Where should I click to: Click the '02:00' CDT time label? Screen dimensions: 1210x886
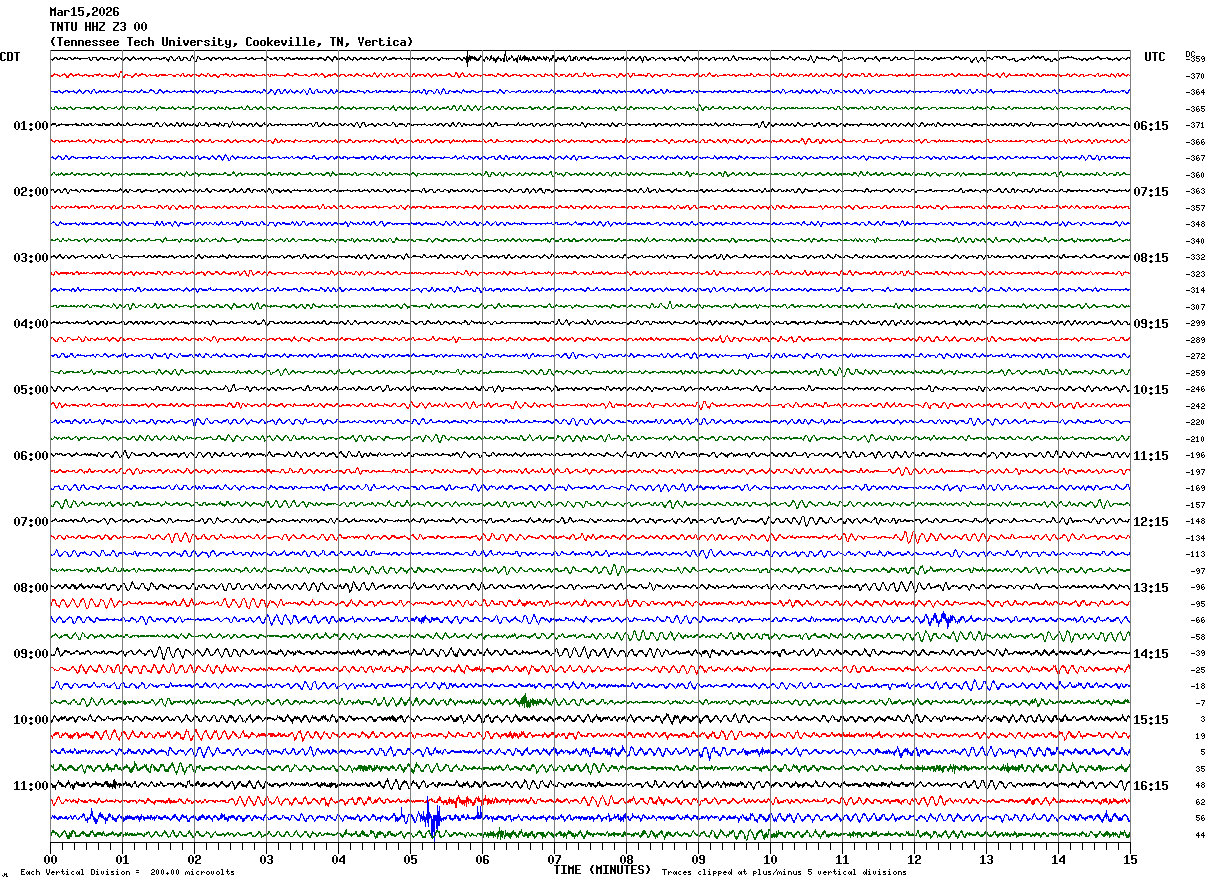(31, 192)
